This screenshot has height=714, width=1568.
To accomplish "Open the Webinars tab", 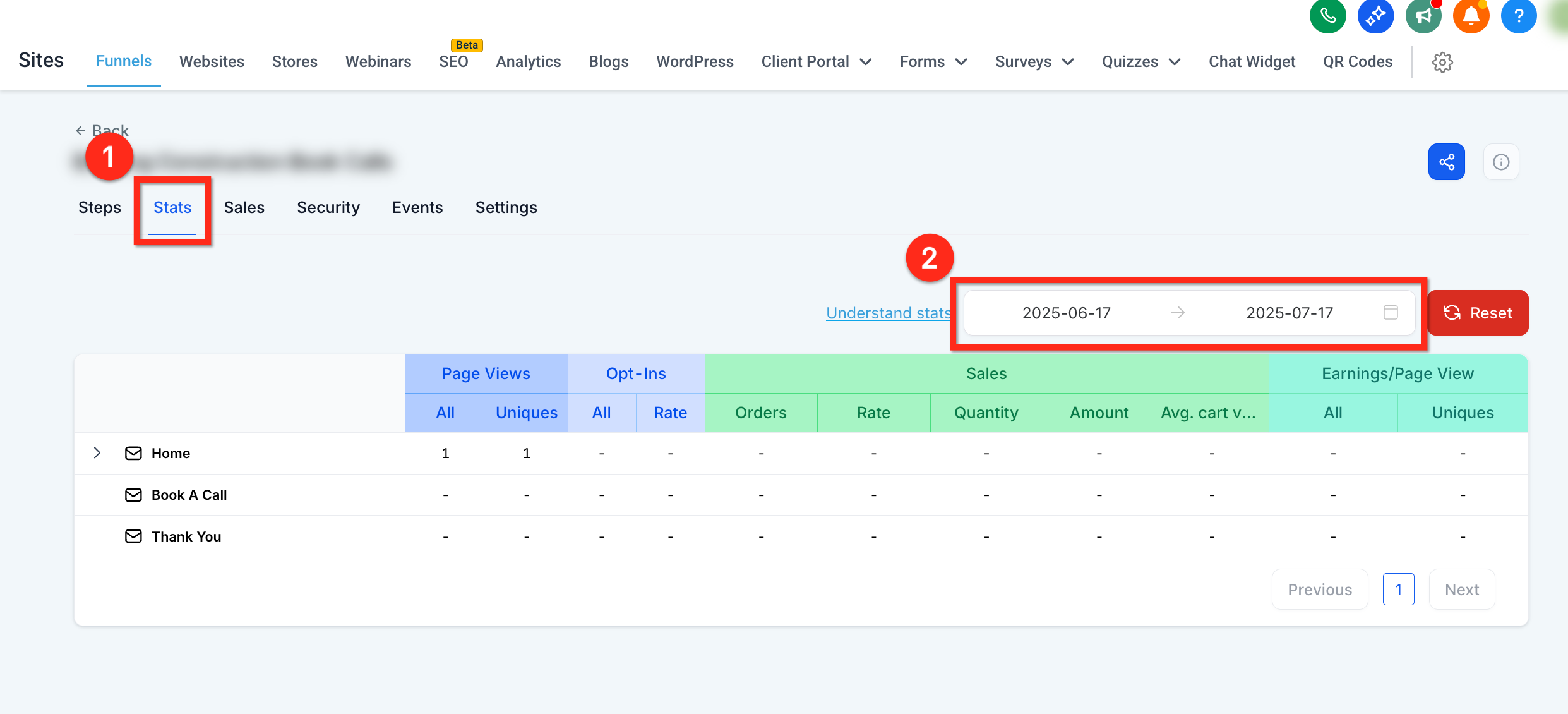I will 378,62.
